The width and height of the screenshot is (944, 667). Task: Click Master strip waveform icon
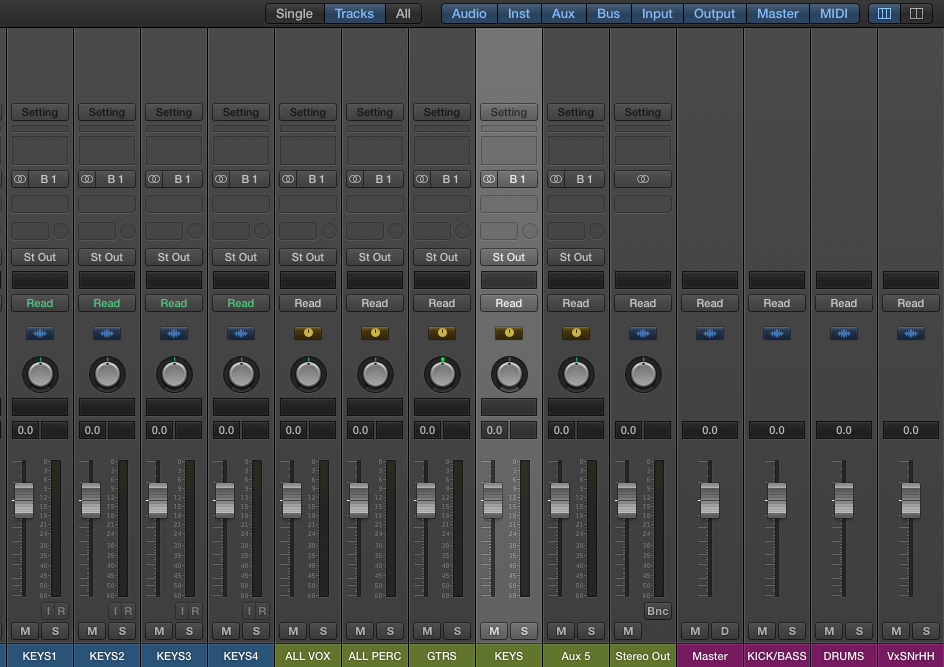(x=710, y=333)
